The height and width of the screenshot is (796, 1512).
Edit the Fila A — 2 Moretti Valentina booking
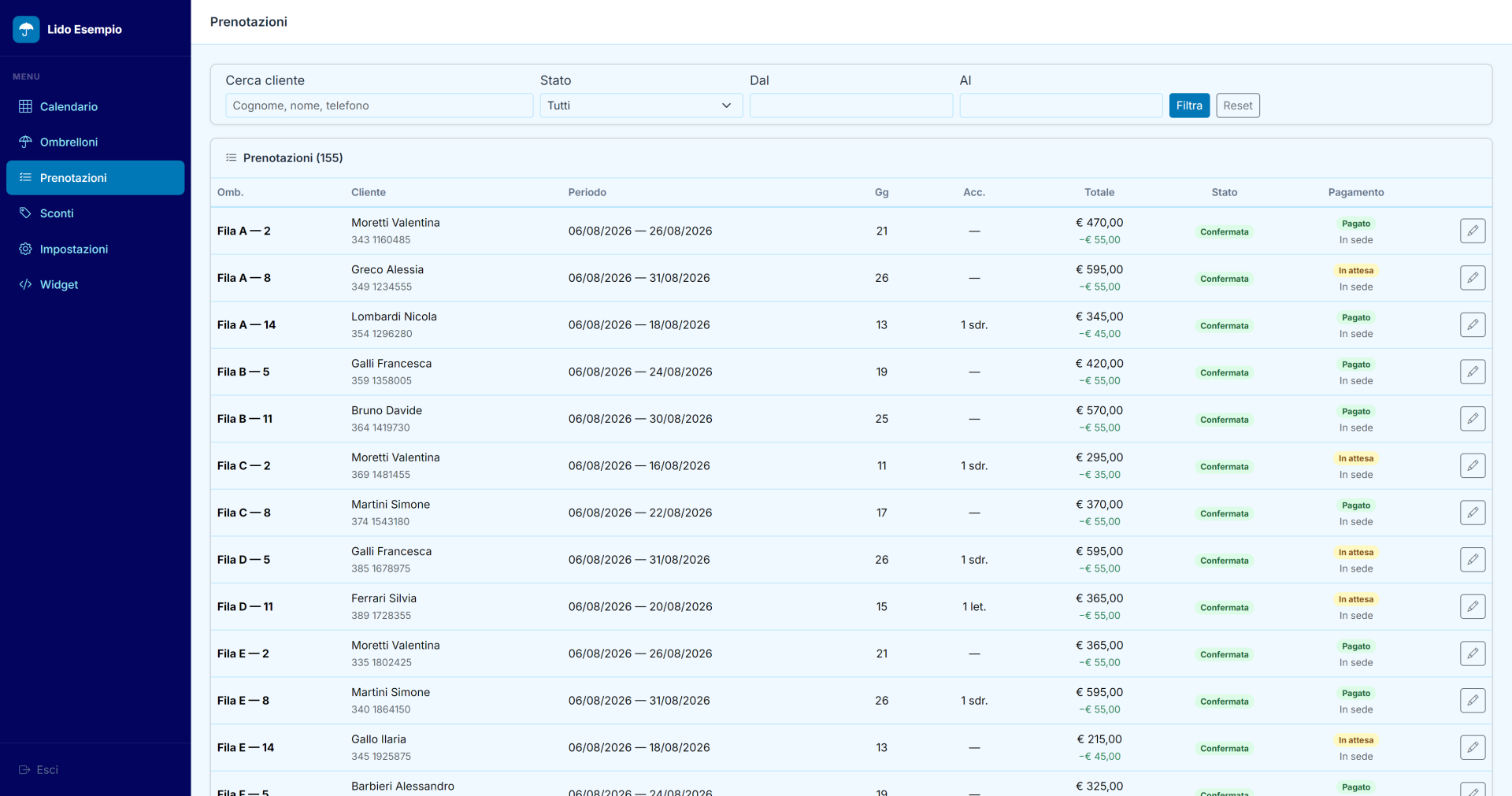[1473, 231]
